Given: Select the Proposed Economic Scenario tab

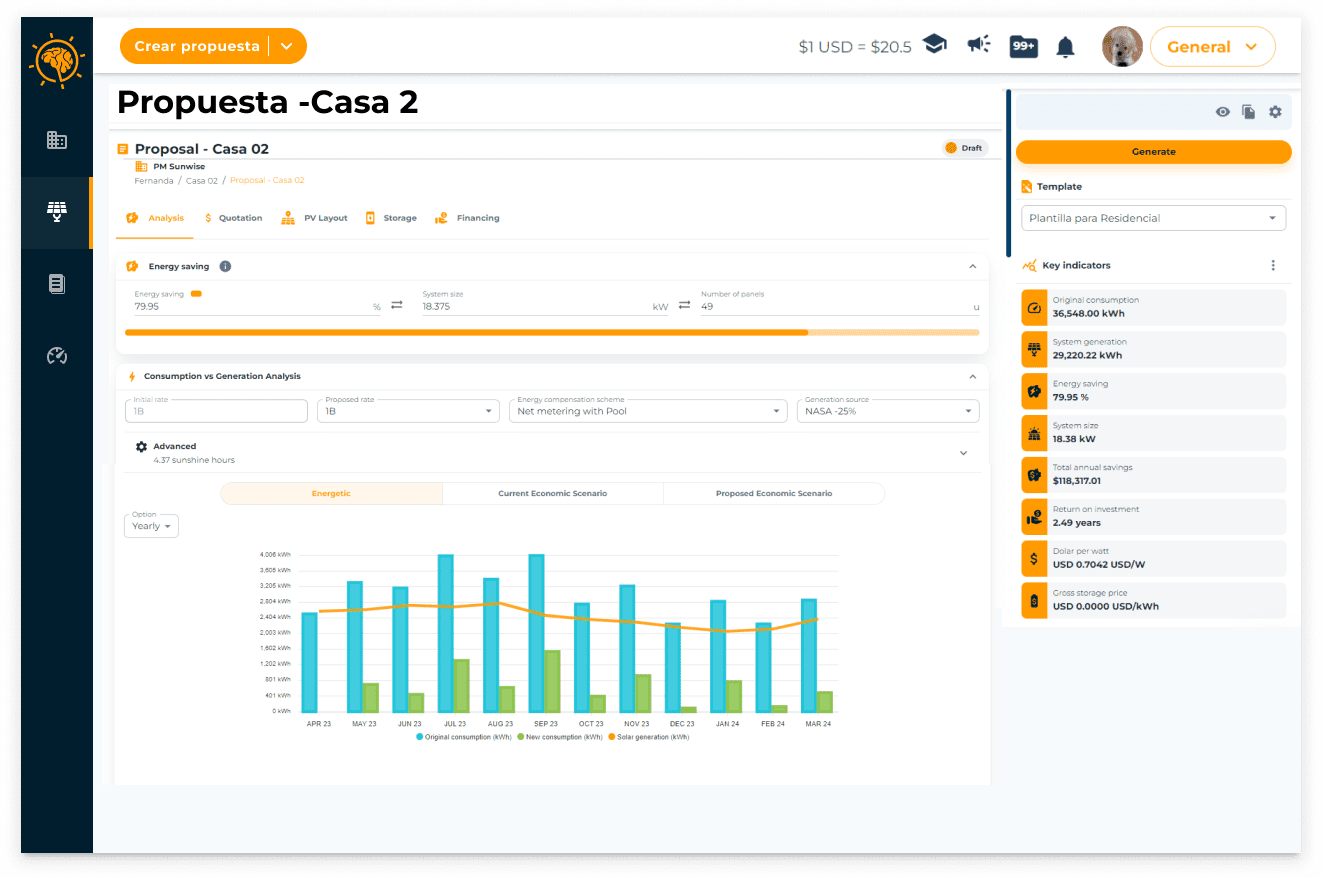Looking at the screenshot, I should 773,494.
